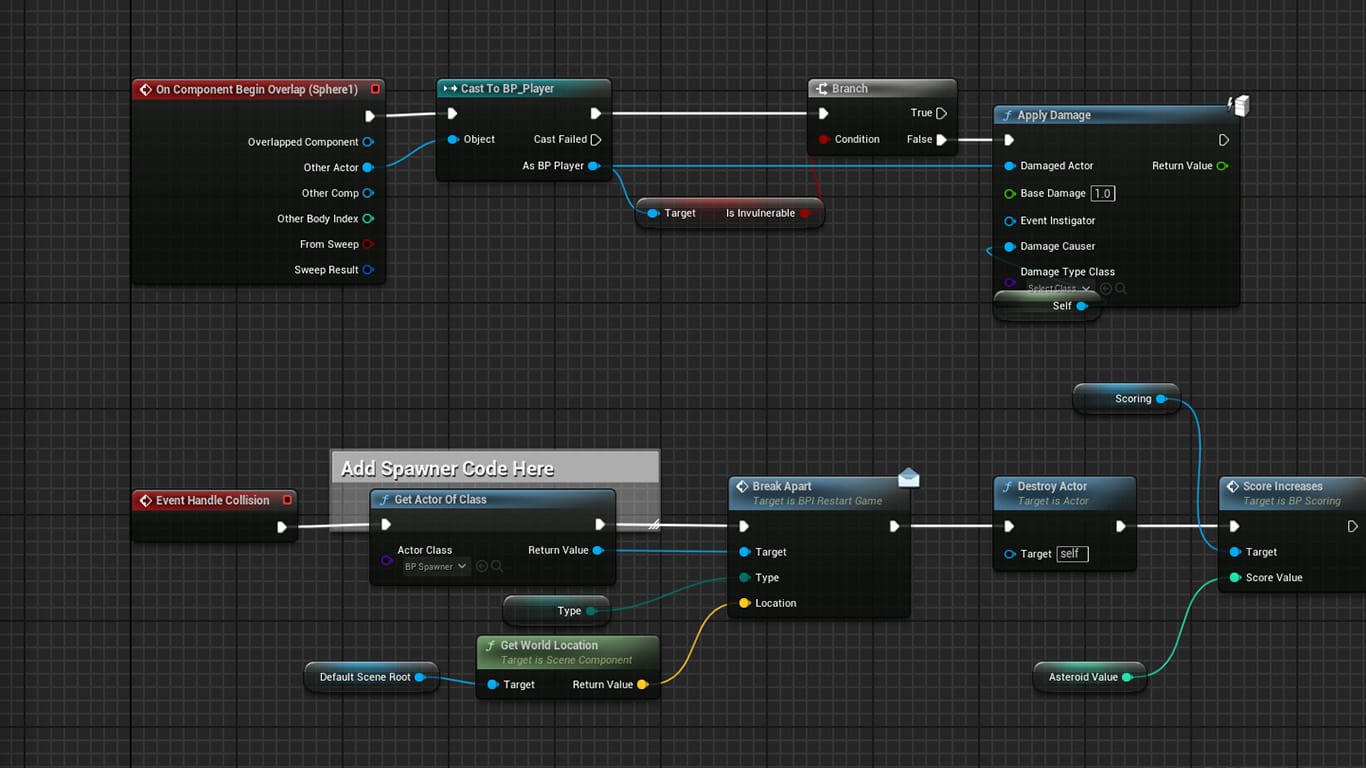This screenshot has height=768, width=1366.
Task: Click the self target field on Destroy Actor
Action: click(x=1071, y=554)
